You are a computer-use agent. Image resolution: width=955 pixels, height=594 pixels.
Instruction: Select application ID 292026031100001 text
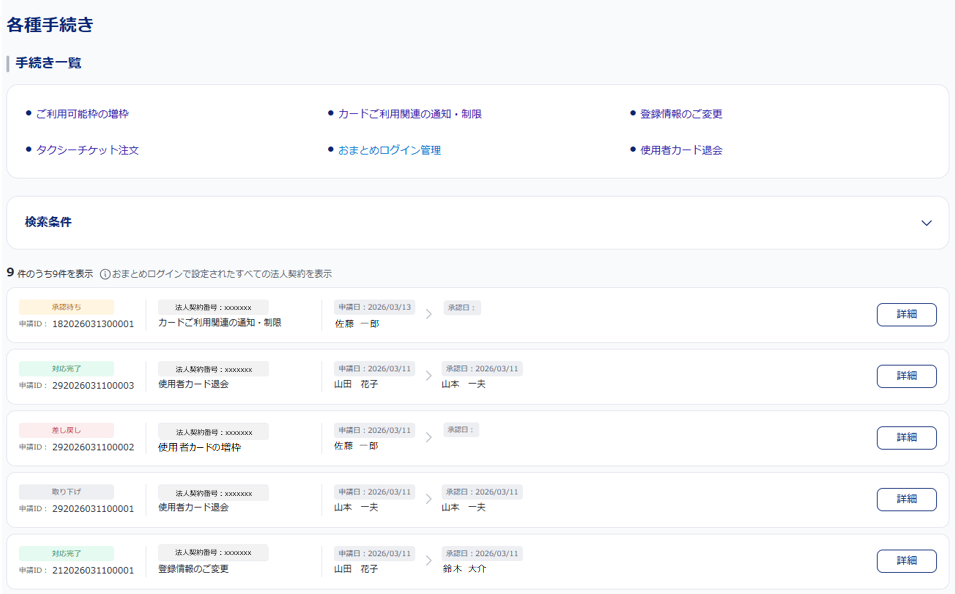[93, 509]
